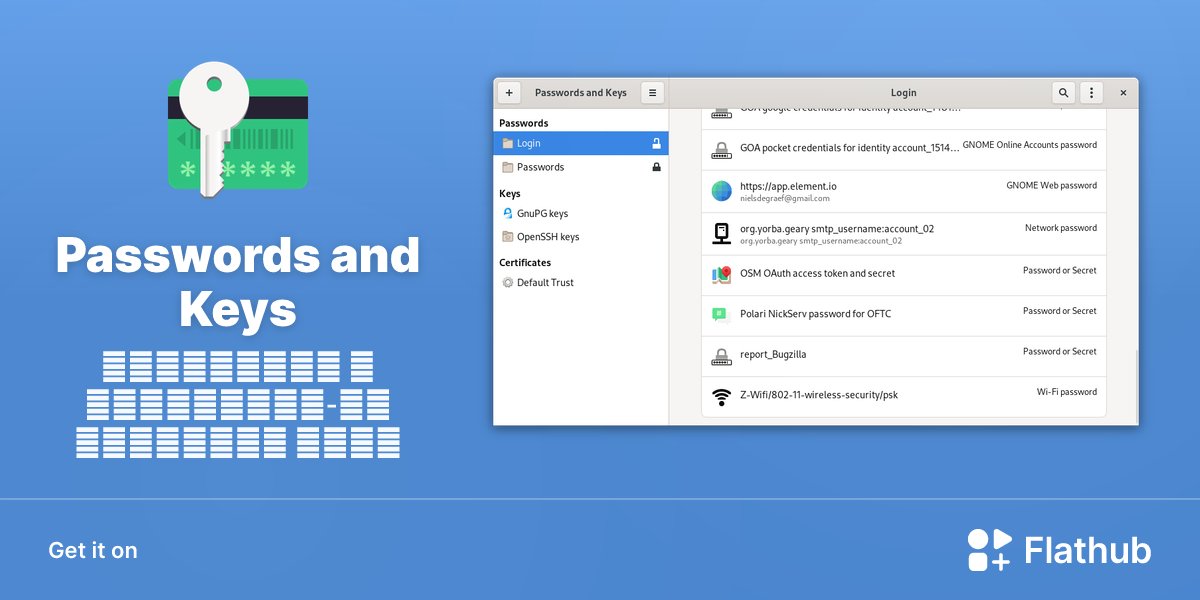Click the Network password label
Image resolution: width=1200 pixels, height=600 pixels.
1061,228
